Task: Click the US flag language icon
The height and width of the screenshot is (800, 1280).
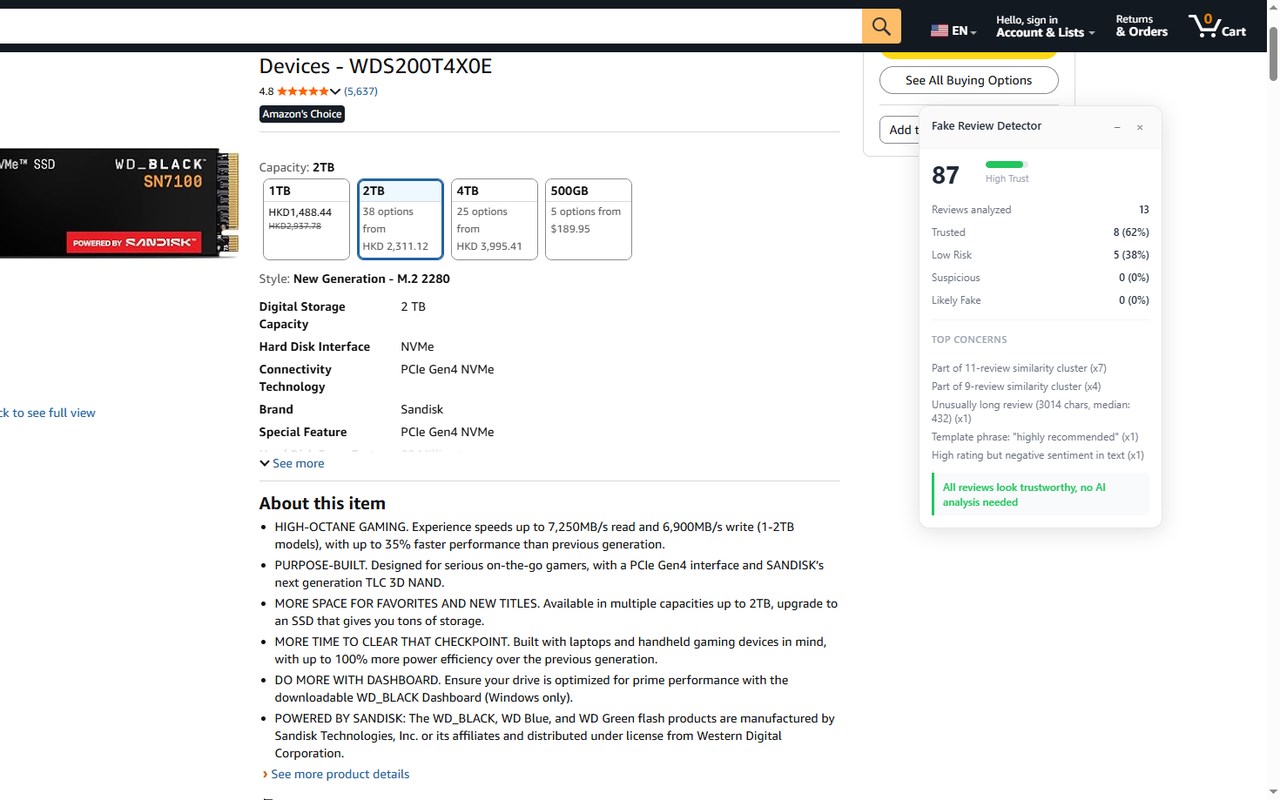Action: coord(939,31)
